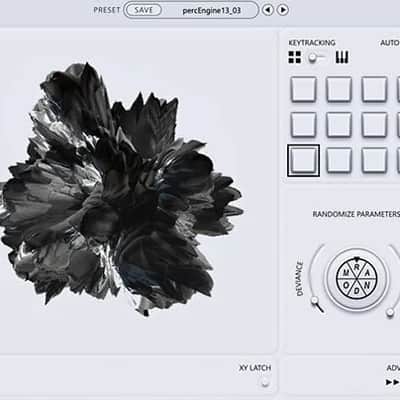Trigger the third pad in the bottom row
The width and height of the screenshot is (400, 400).
(x=374, y=160)
